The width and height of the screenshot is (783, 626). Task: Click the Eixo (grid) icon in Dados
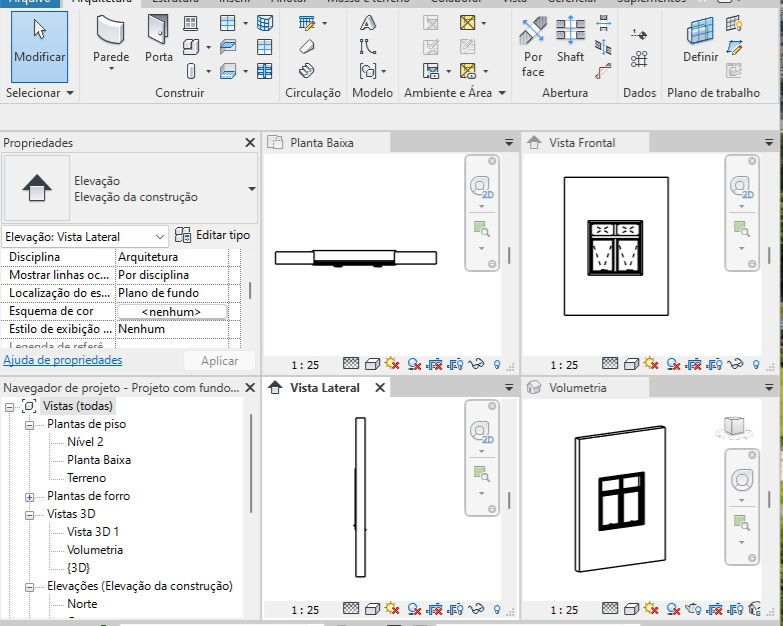click(639, 59)
